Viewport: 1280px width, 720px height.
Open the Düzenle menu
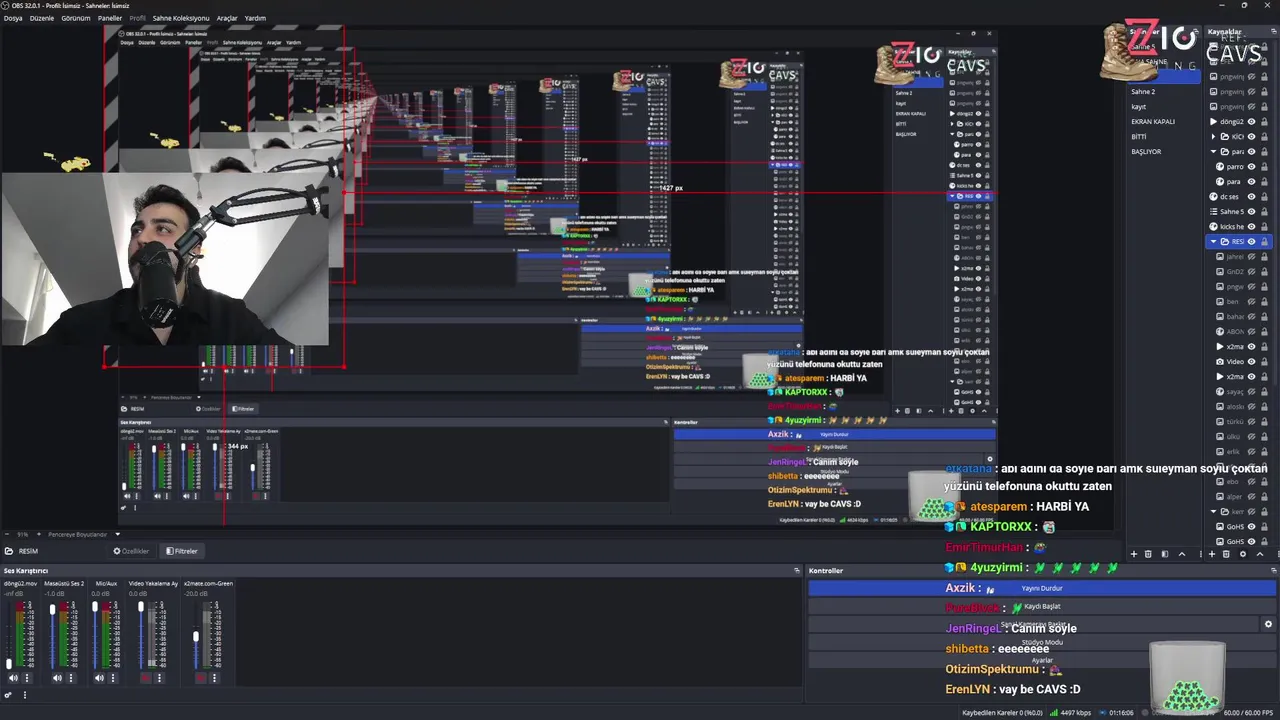[42, 18]
